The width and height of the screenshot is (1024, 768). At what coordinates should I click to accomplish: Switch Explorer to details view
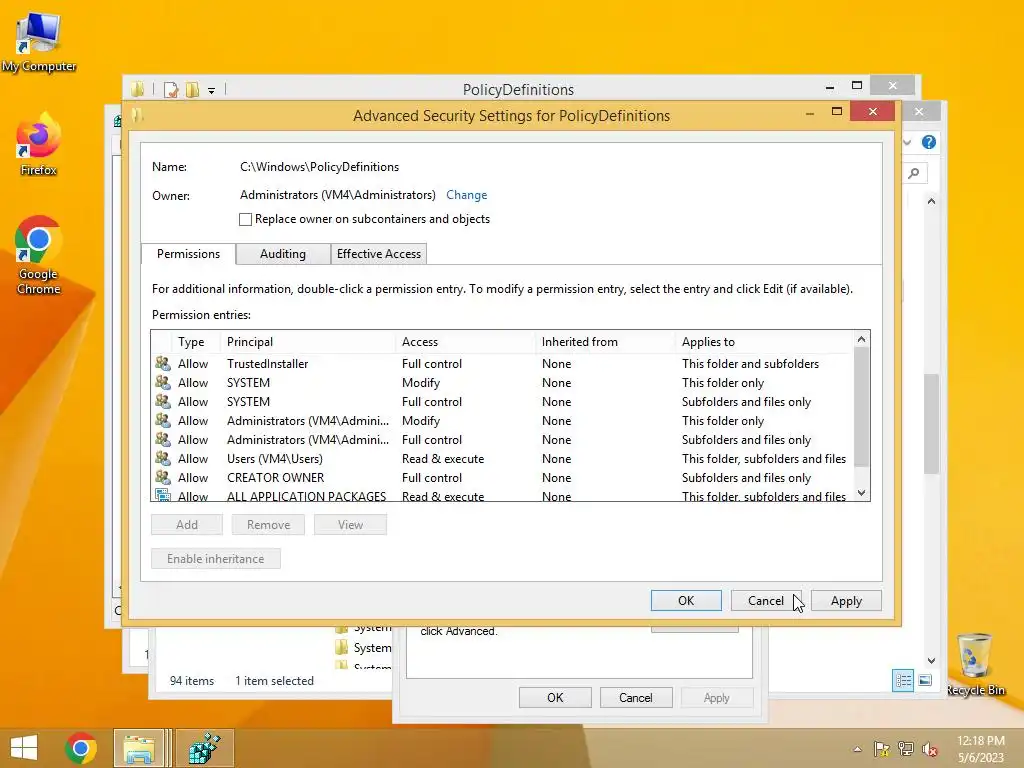pyautogui.click(x=903, y=680)
